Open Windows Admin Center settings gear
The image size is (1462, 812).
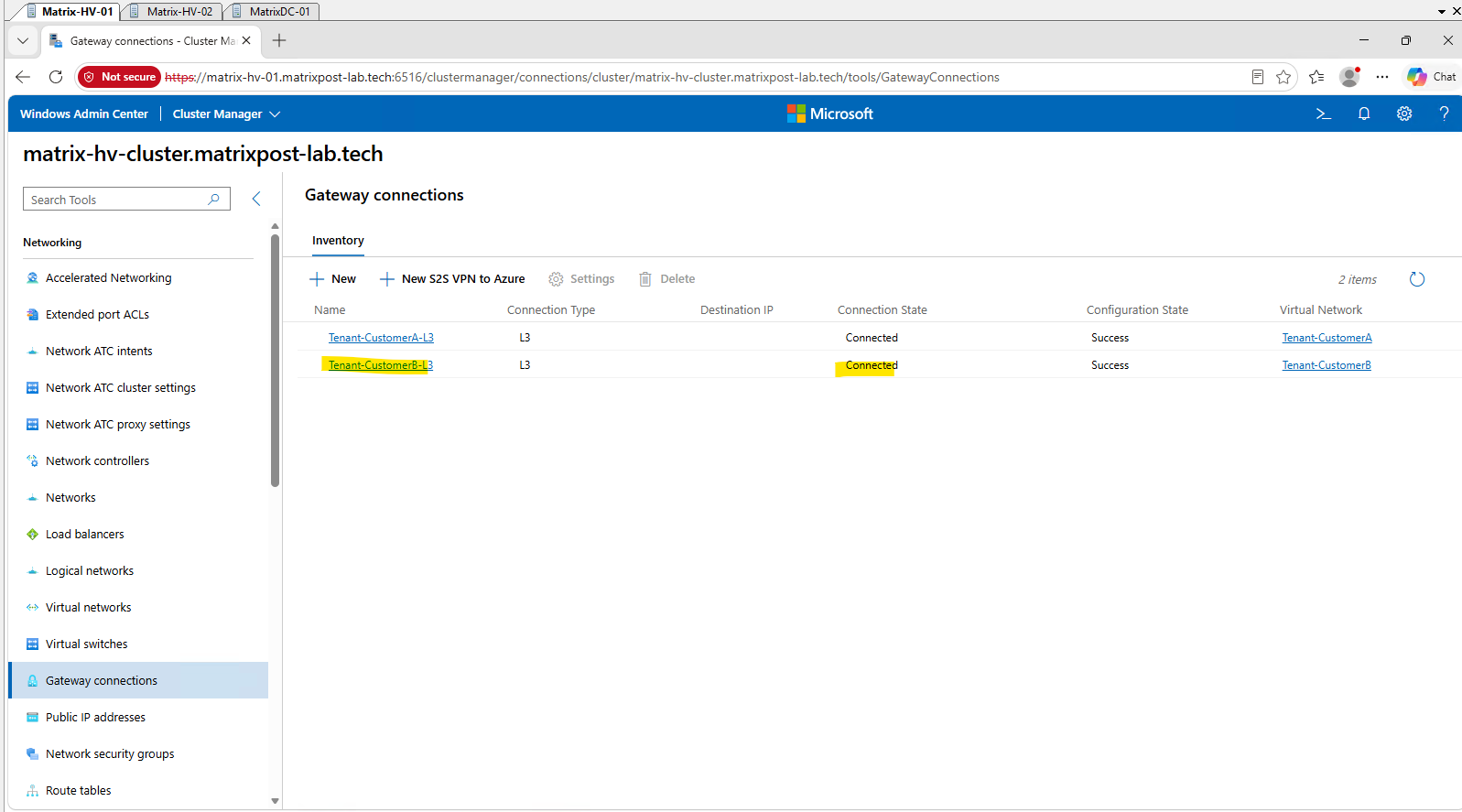[1404, 114]
